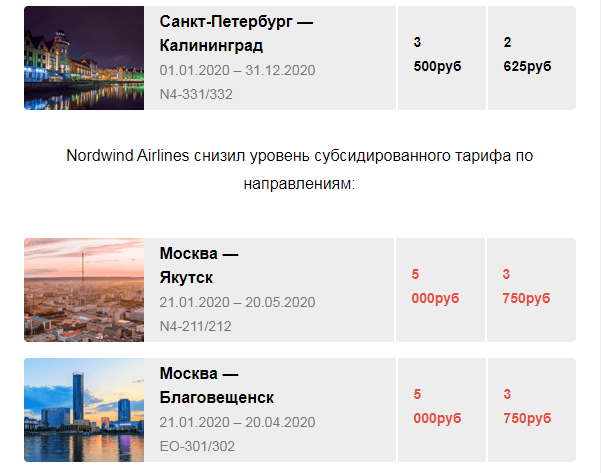The height and width of the screenshot is (473, 601).
Task: Click the Санкт-Петербург — Калининград route title
Action: [x=236, y=34]
